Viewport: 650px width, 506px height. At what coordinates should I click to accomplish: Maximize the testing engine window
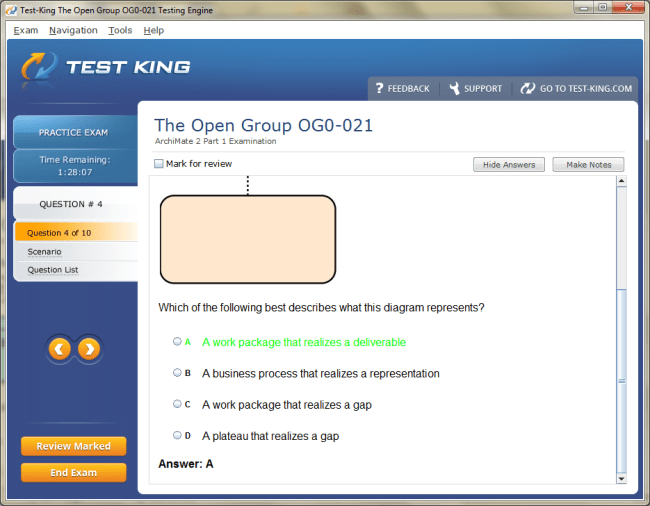(x=602, y=7)
